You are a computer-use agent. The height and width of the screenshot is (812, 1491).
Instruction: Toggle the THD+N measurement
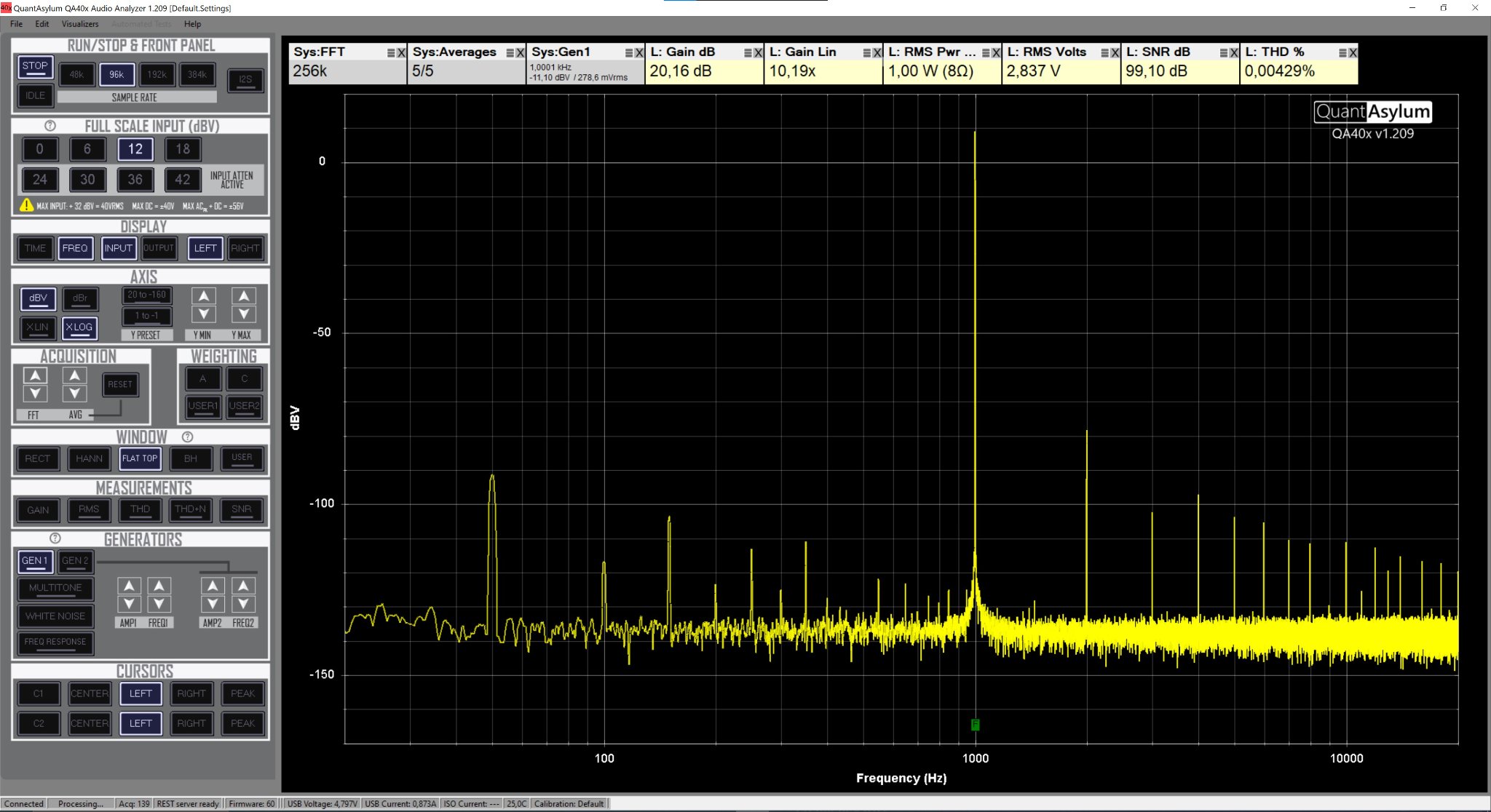[191, 510]
